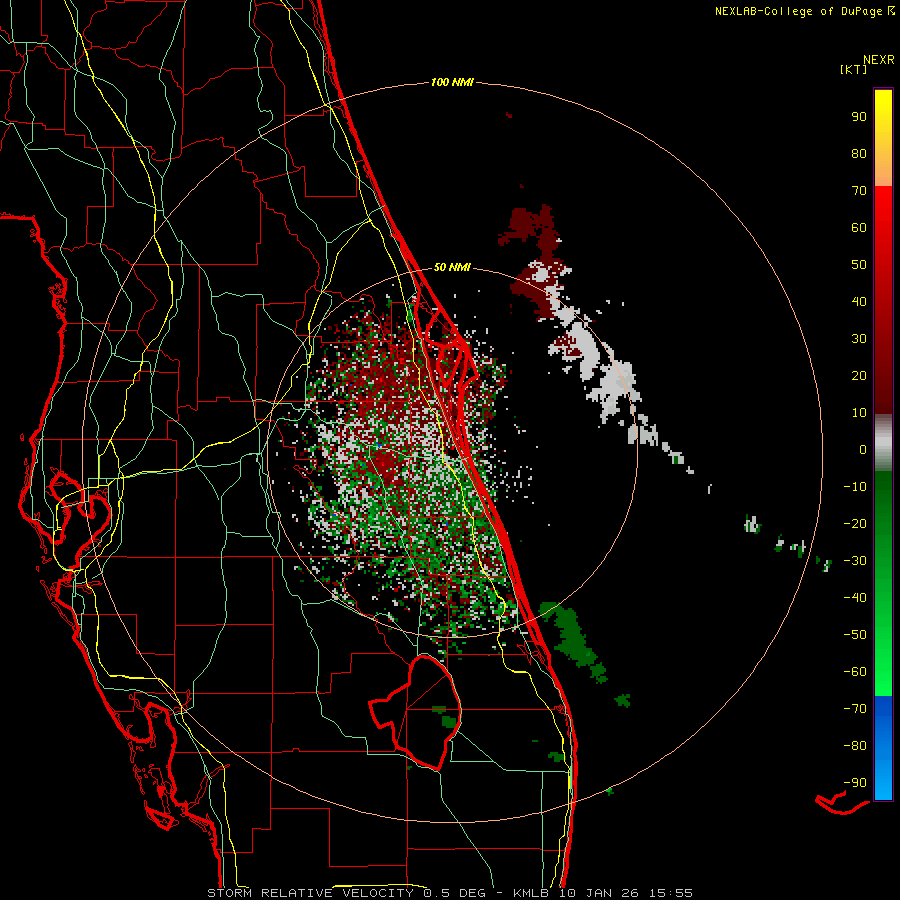Click the positive 40 scale value
Screen dimensions: 900x900
click(859, 301)
